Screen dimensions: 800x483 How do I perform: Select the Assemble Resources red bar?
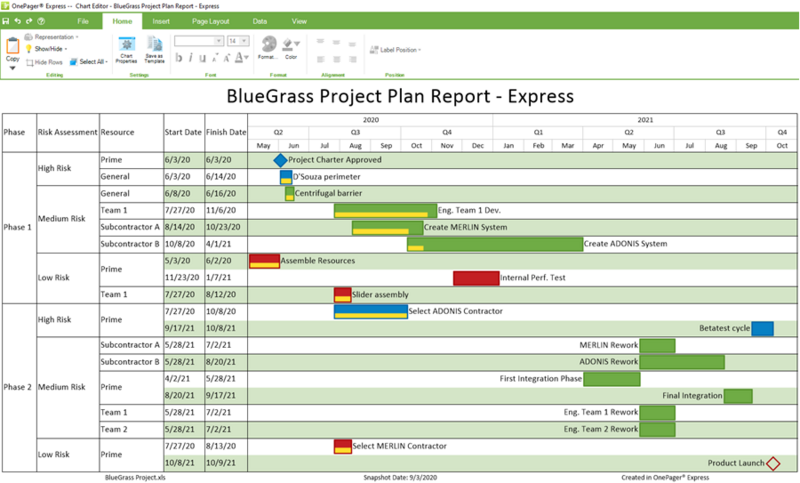pyautogui.click(x=264, y=261)
